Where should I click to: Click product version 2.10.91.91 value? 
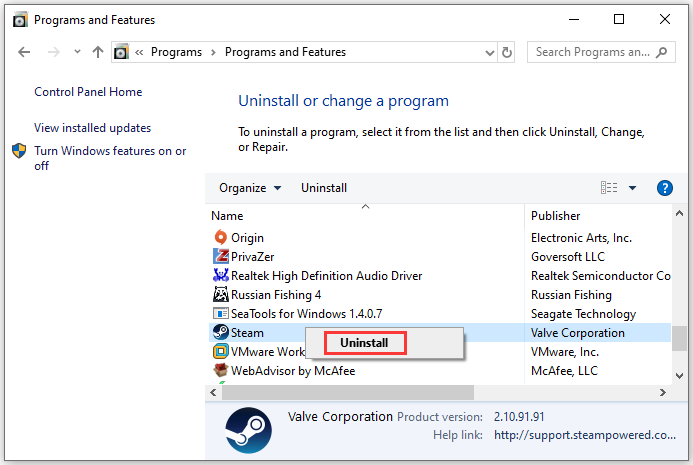coord(519,417)
